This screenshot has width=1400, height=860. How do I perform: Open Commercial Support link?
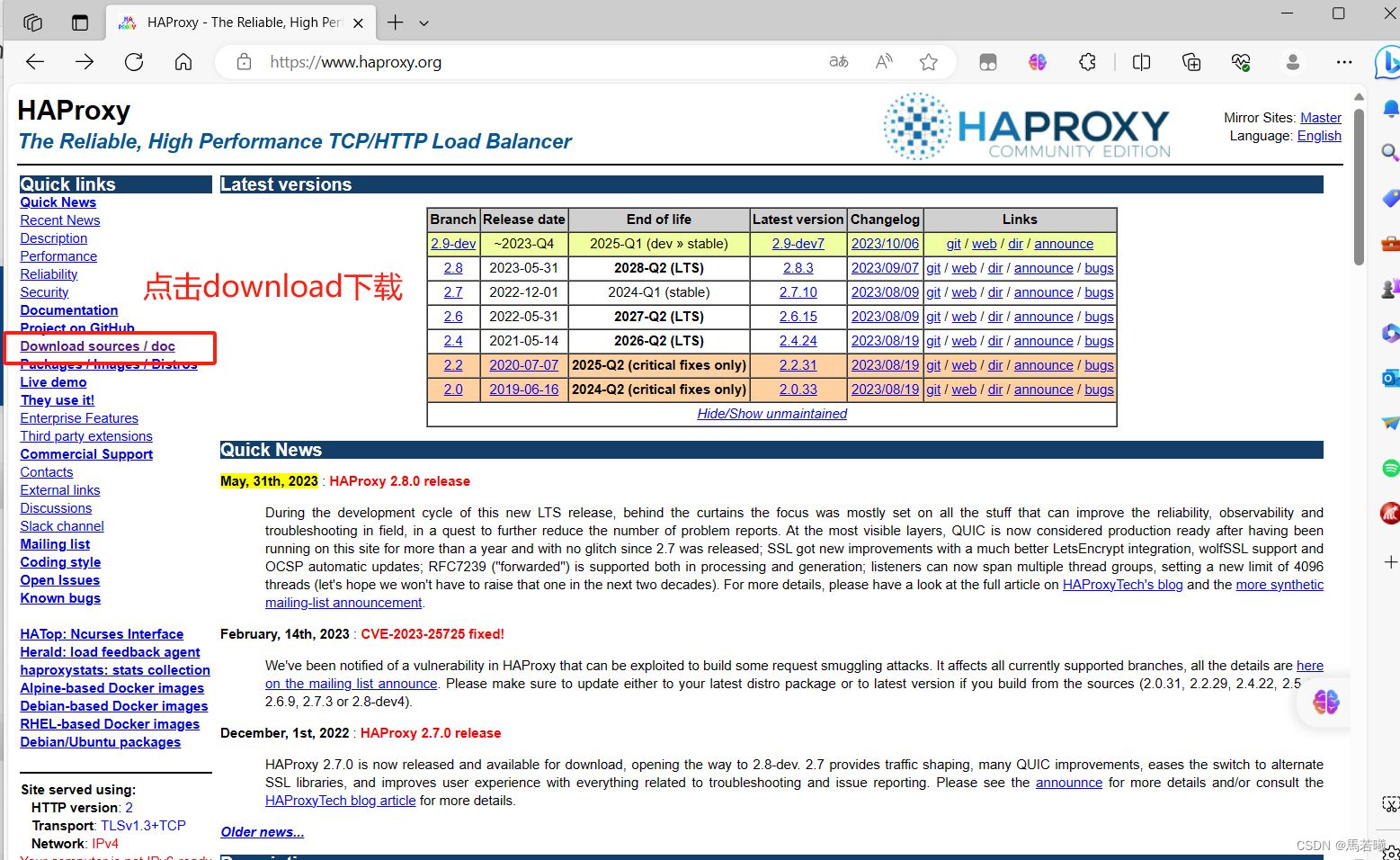(x=86, y=454)
